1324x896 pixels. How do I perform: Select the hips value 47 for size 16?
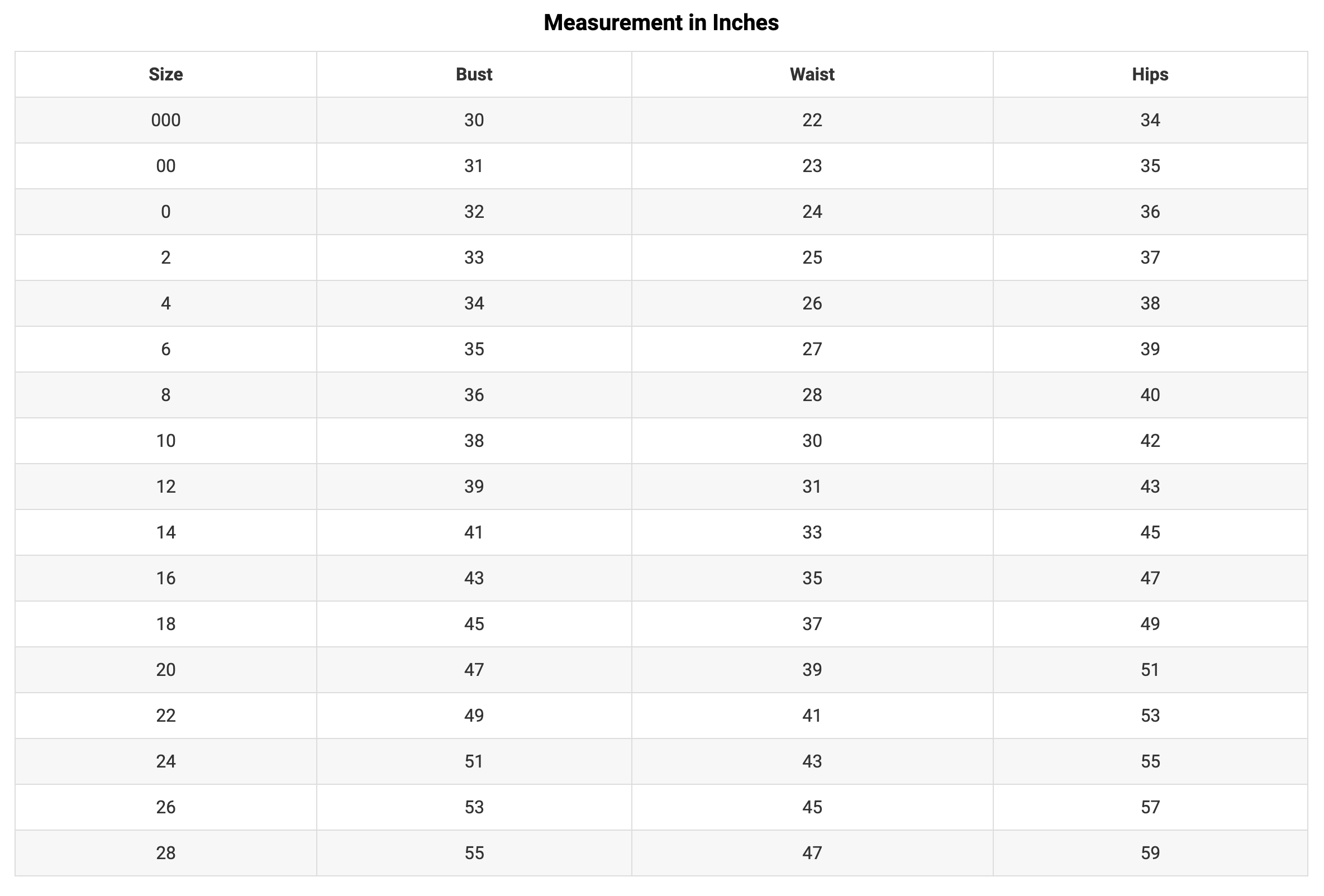tap(1150, 578)
